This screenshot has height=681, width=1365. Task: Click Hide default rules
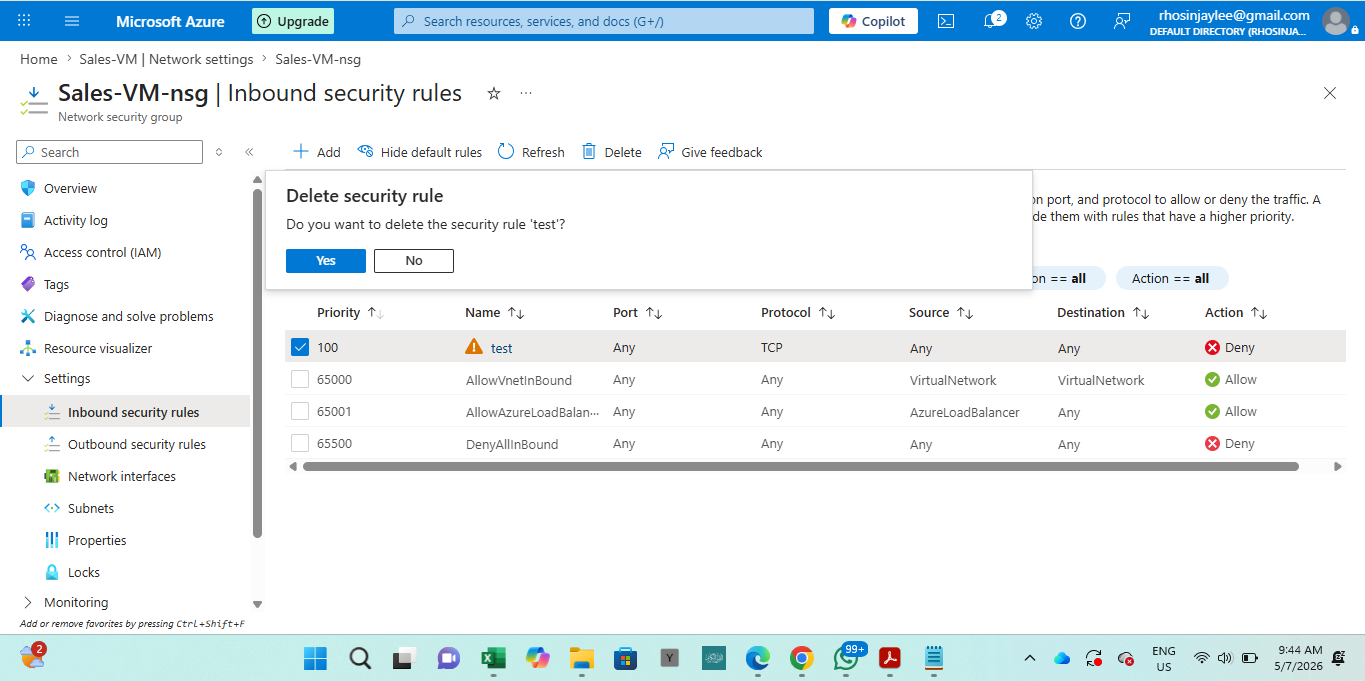(420, 152)
